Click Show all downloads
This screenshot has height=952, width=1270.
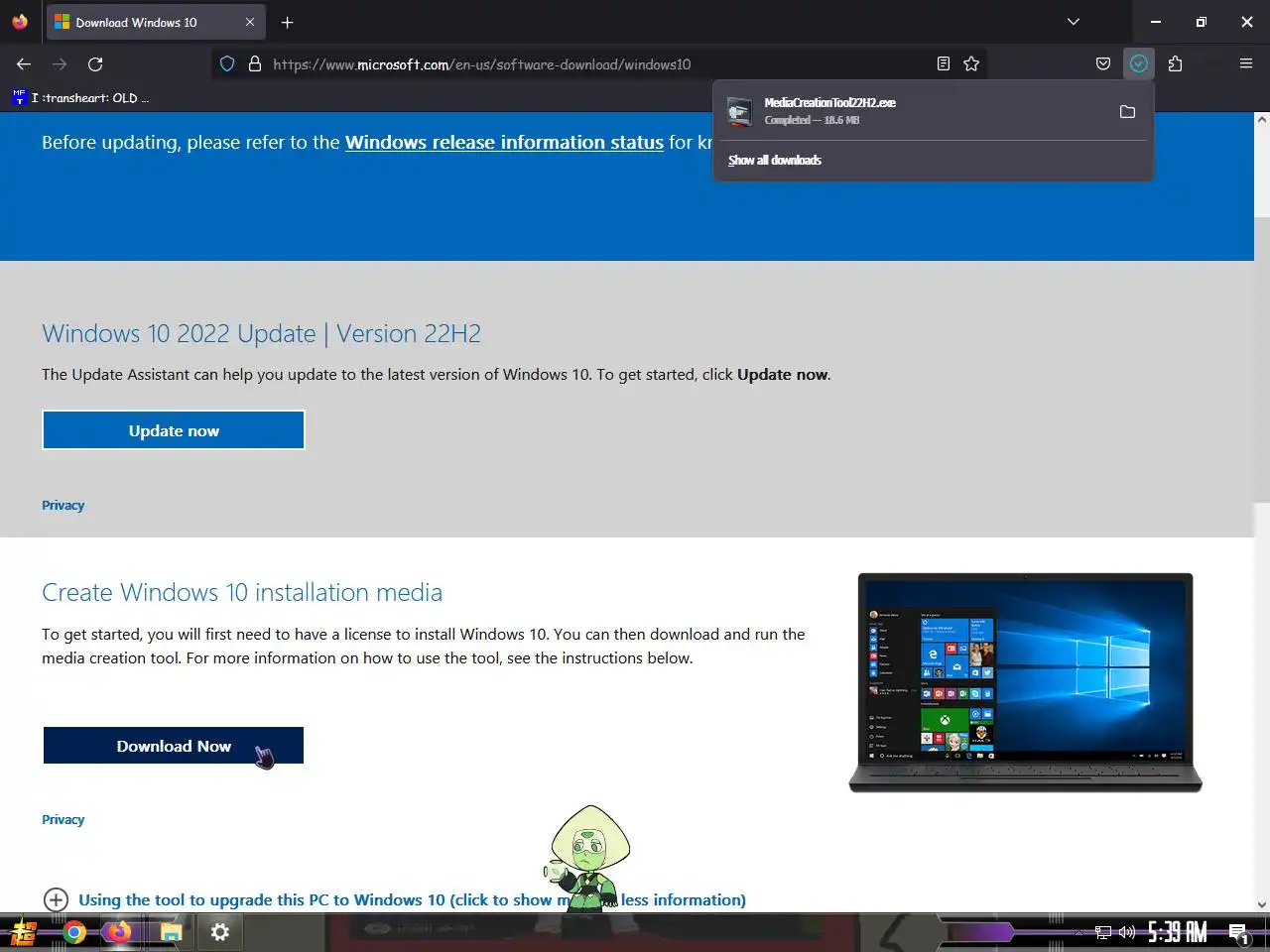pos(775,160)
